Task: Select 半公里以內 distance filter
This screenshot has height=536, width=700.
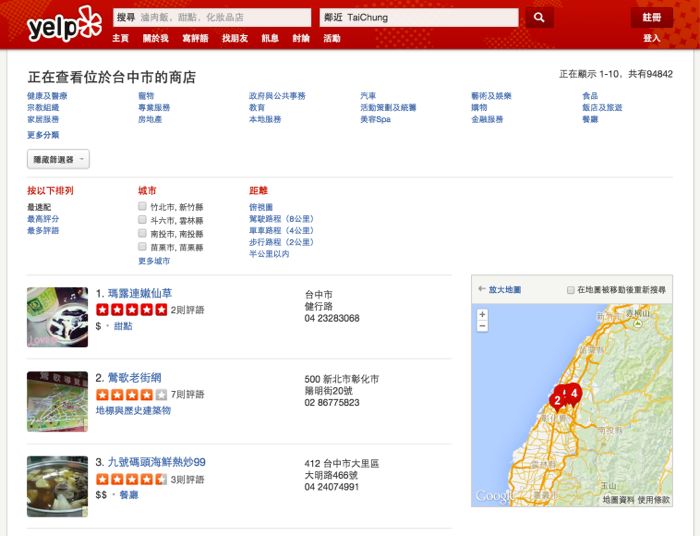Action: click(269, 253)
